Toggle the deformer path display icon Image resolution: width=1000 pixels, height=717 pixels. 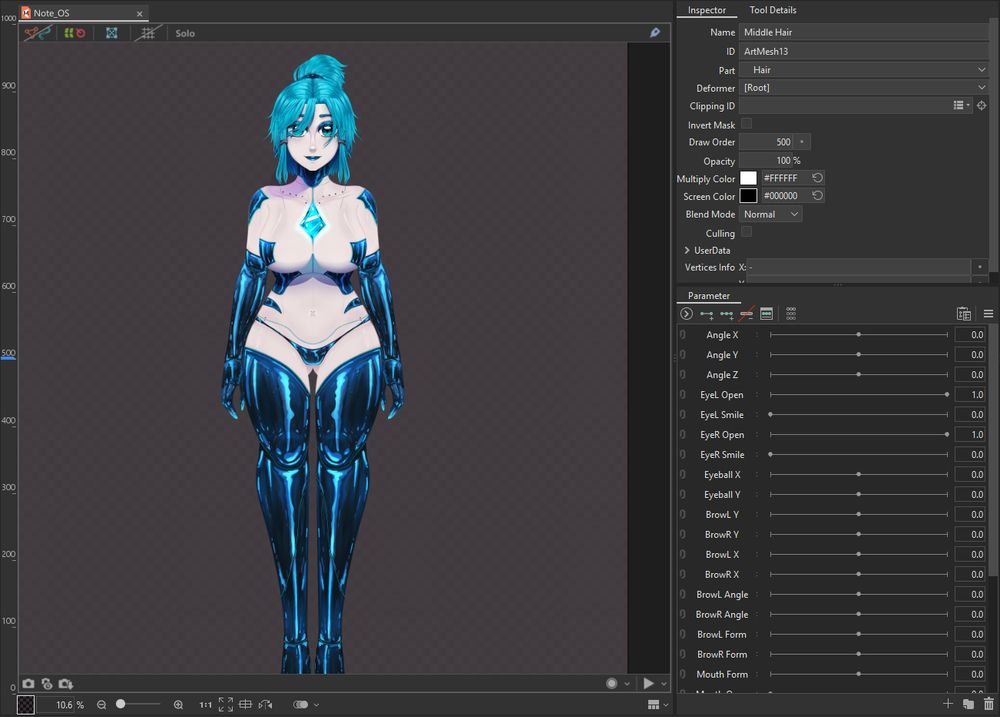click(37, 33)
